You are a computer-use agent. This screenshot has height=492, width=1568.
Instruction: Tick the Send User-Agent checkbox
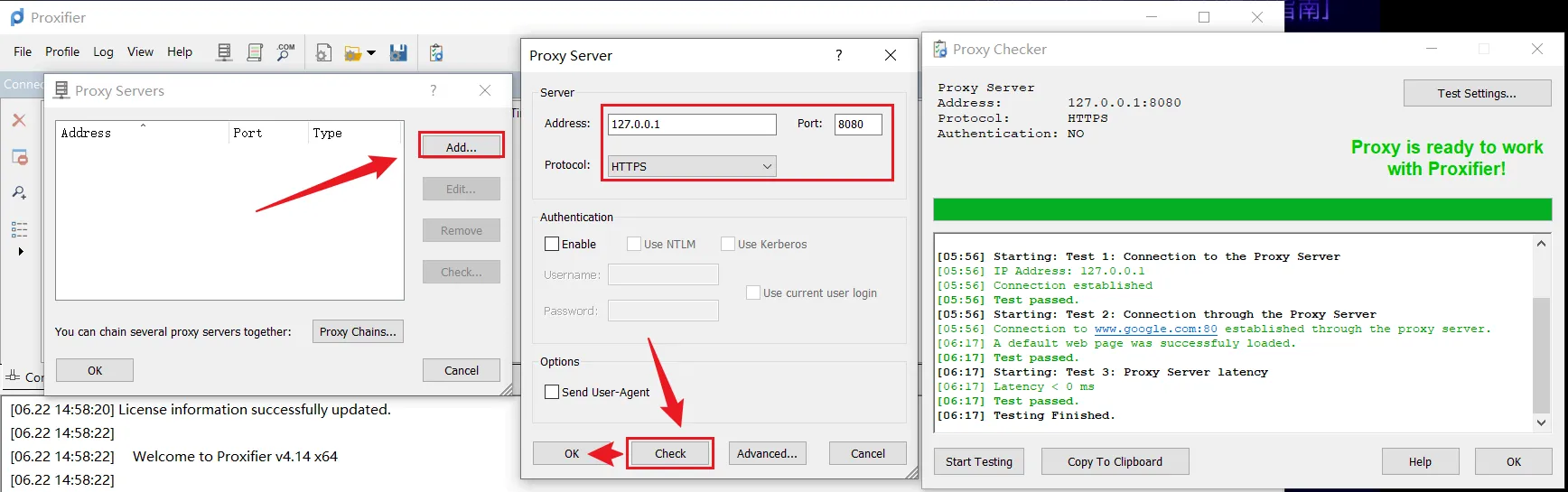[552, 392]
